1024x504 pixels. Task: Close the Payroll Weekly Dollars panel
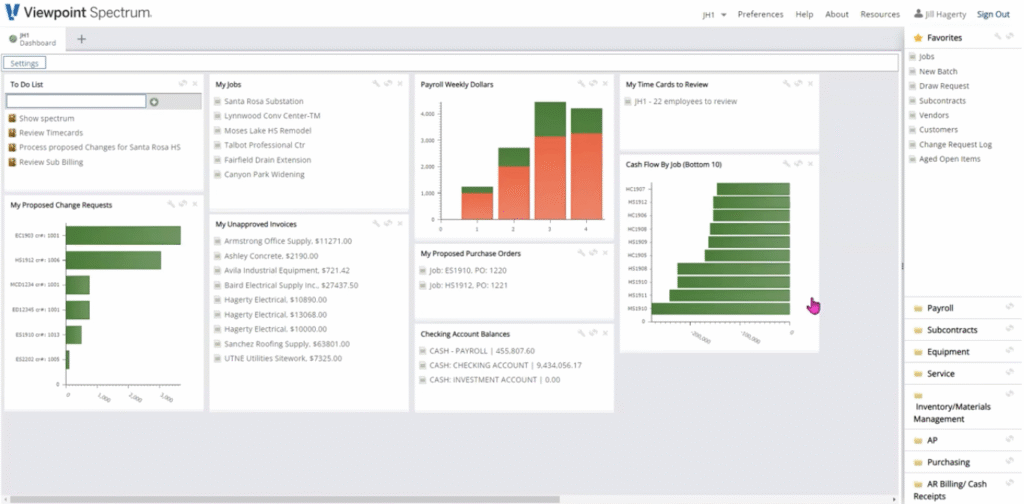click(605, 84)
